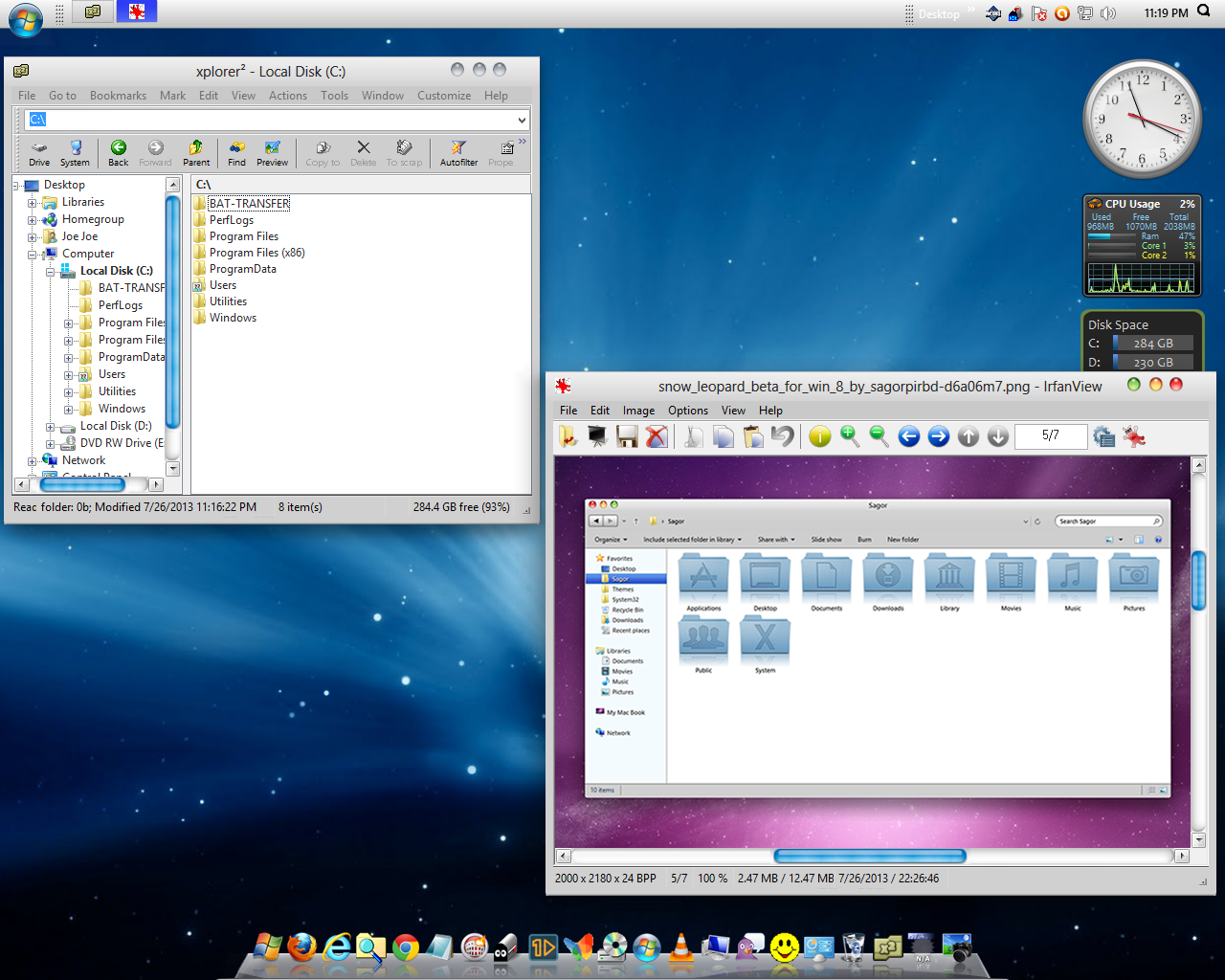Click the 5/7 image index field
The width and height of the screenshot is (1225, 980).
point(1051,435)
